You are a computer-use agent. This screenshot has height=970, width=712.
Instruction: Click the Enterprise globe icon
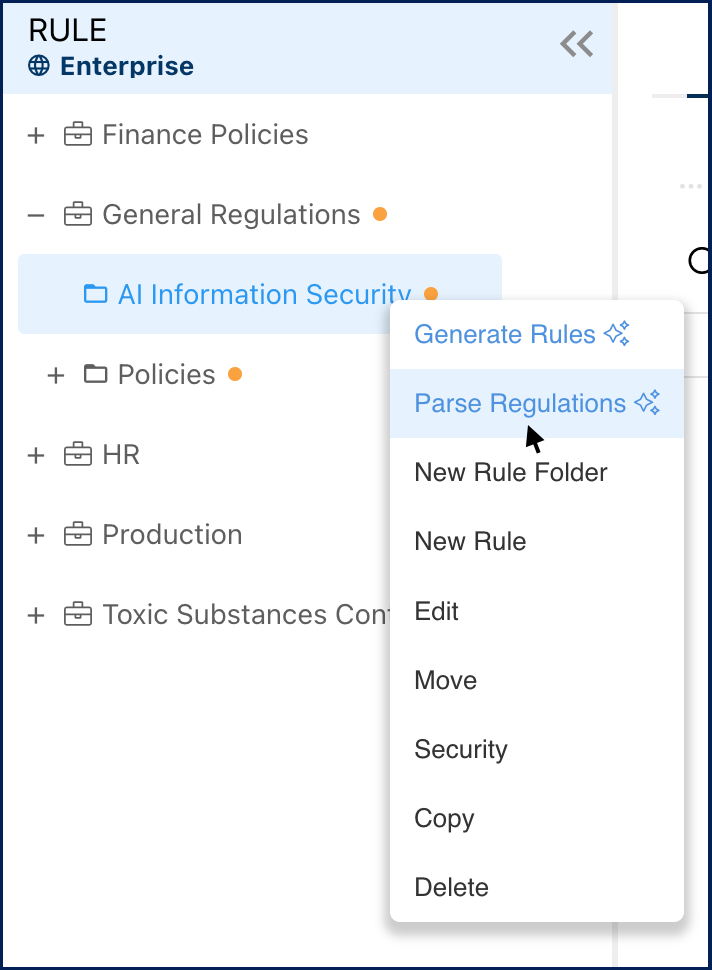[39, 66]
